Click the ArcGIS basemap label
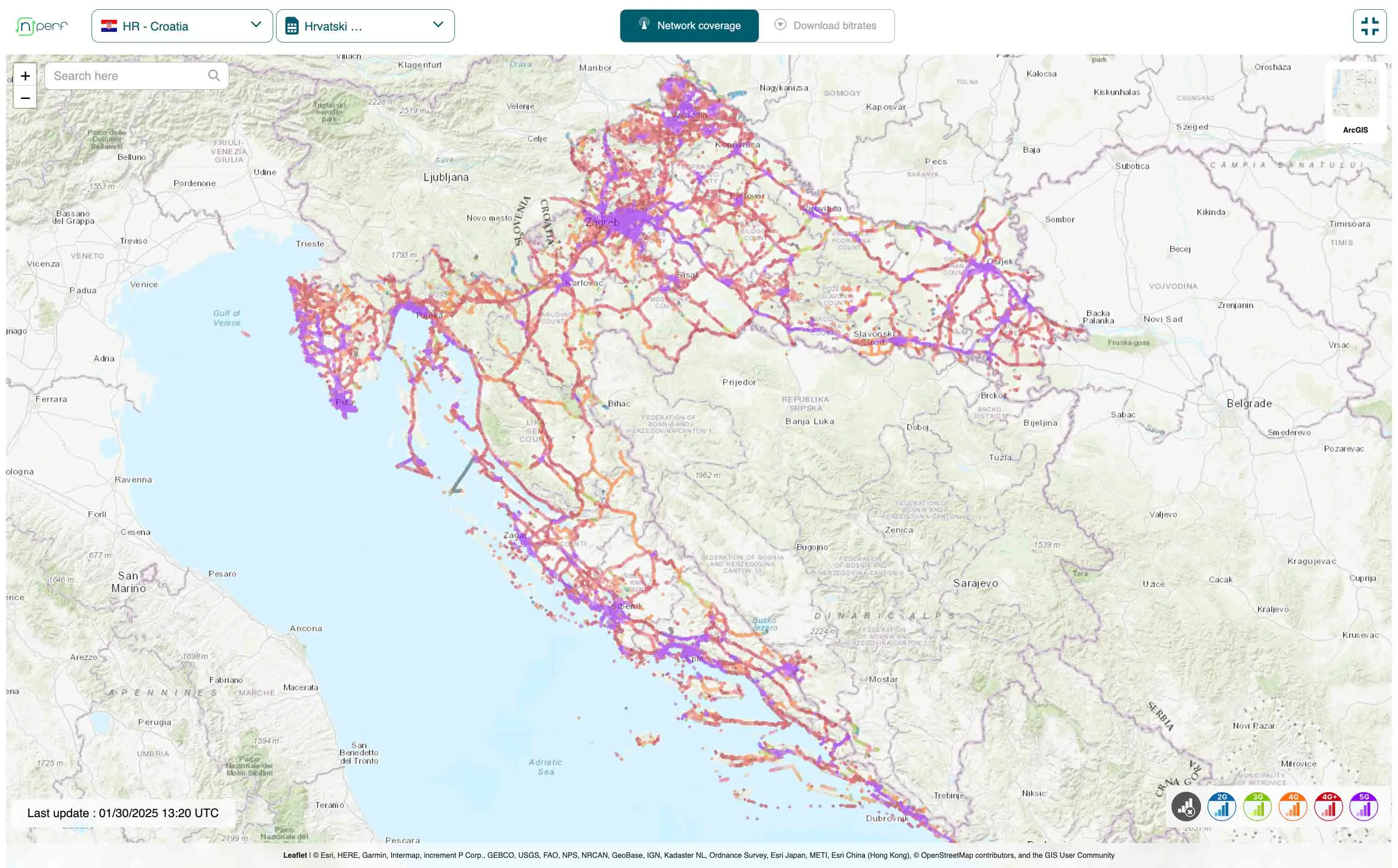 (x=1355, y=130)
